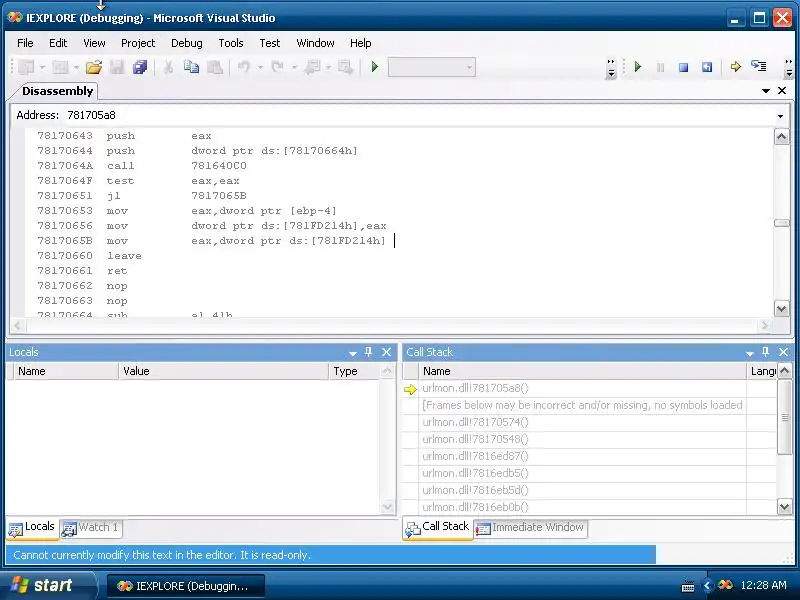Screen dimensions: 800x600
Task: Click the Windows start button
Action: click(x=48, y=585)
